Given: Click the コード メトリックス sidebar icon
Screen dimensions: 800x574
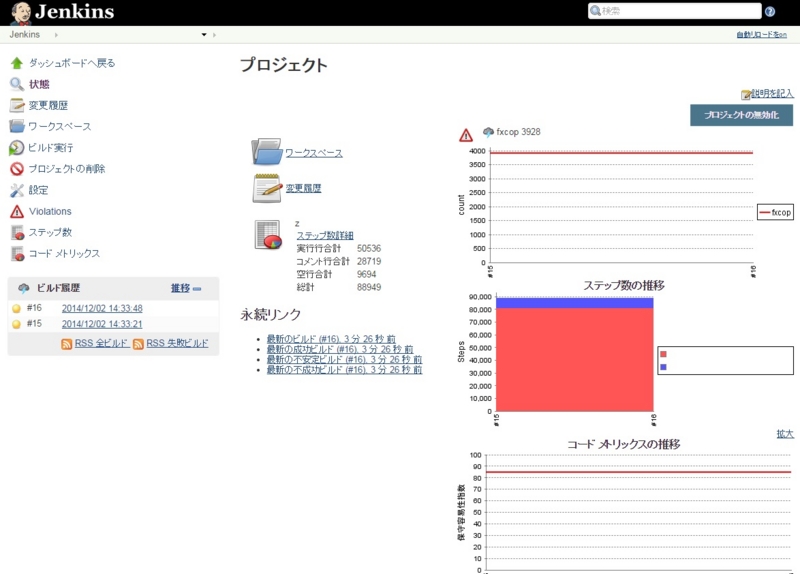Looking at the screenshot, I should tap(17, 254).
